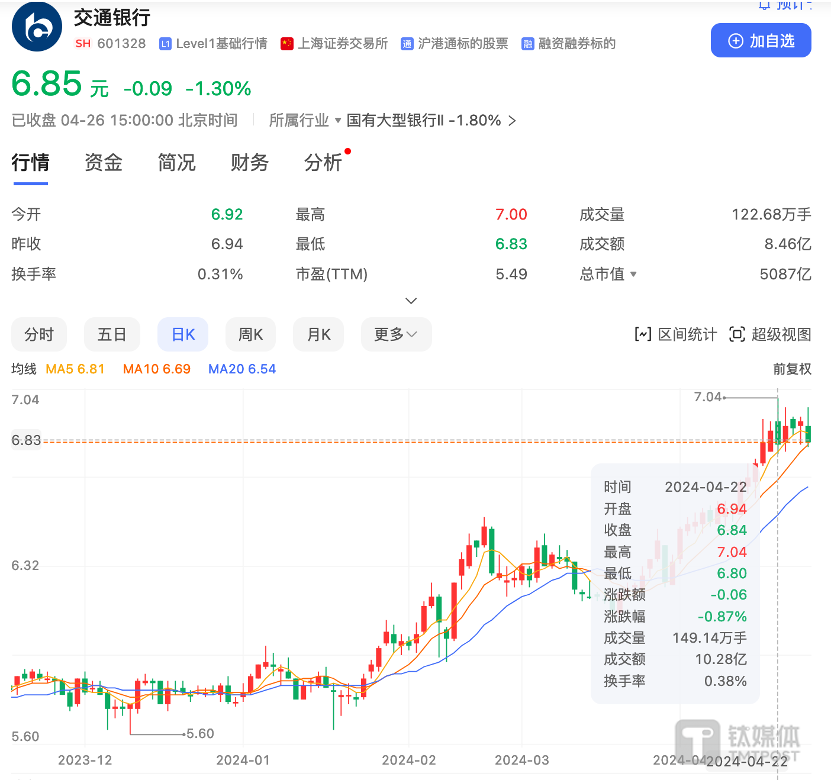
Task: Click the 沪港通标的股票 tag icon
Action: click(x=407, y=44)
